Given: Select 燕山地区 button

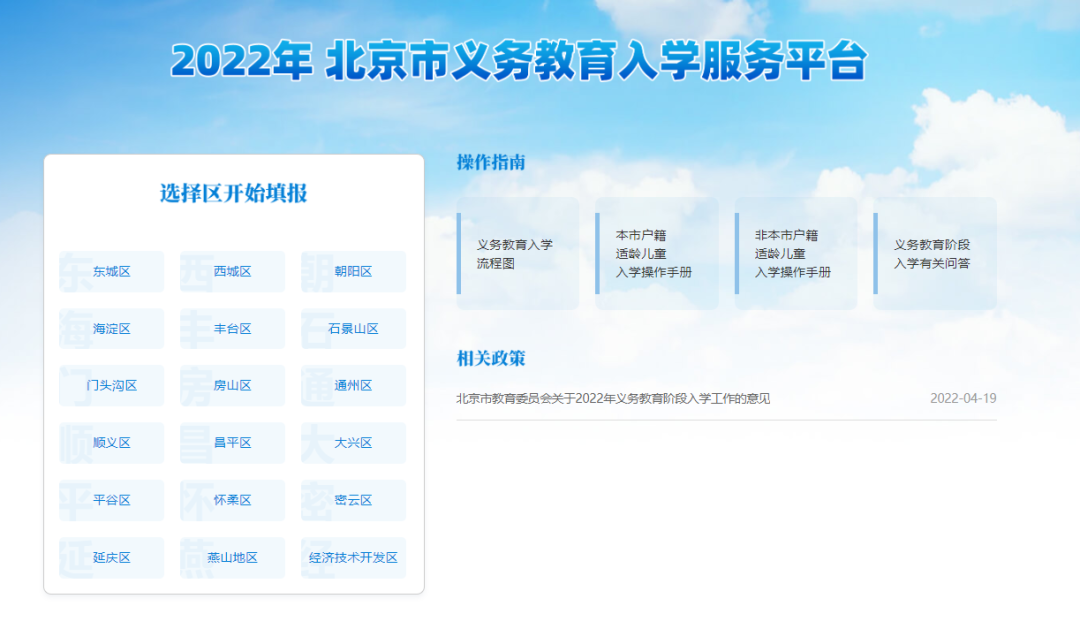Looking at the screenshot, I should (x=232, y=557).
